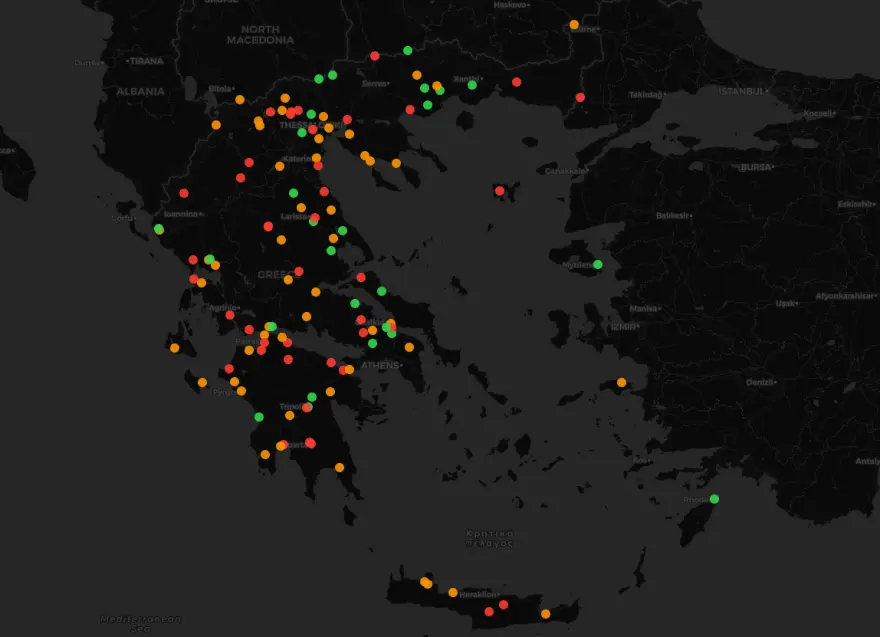Select the orange marker right of Bitola label
The height and width of the screenshot is (637, 880).
click(240, 99)
